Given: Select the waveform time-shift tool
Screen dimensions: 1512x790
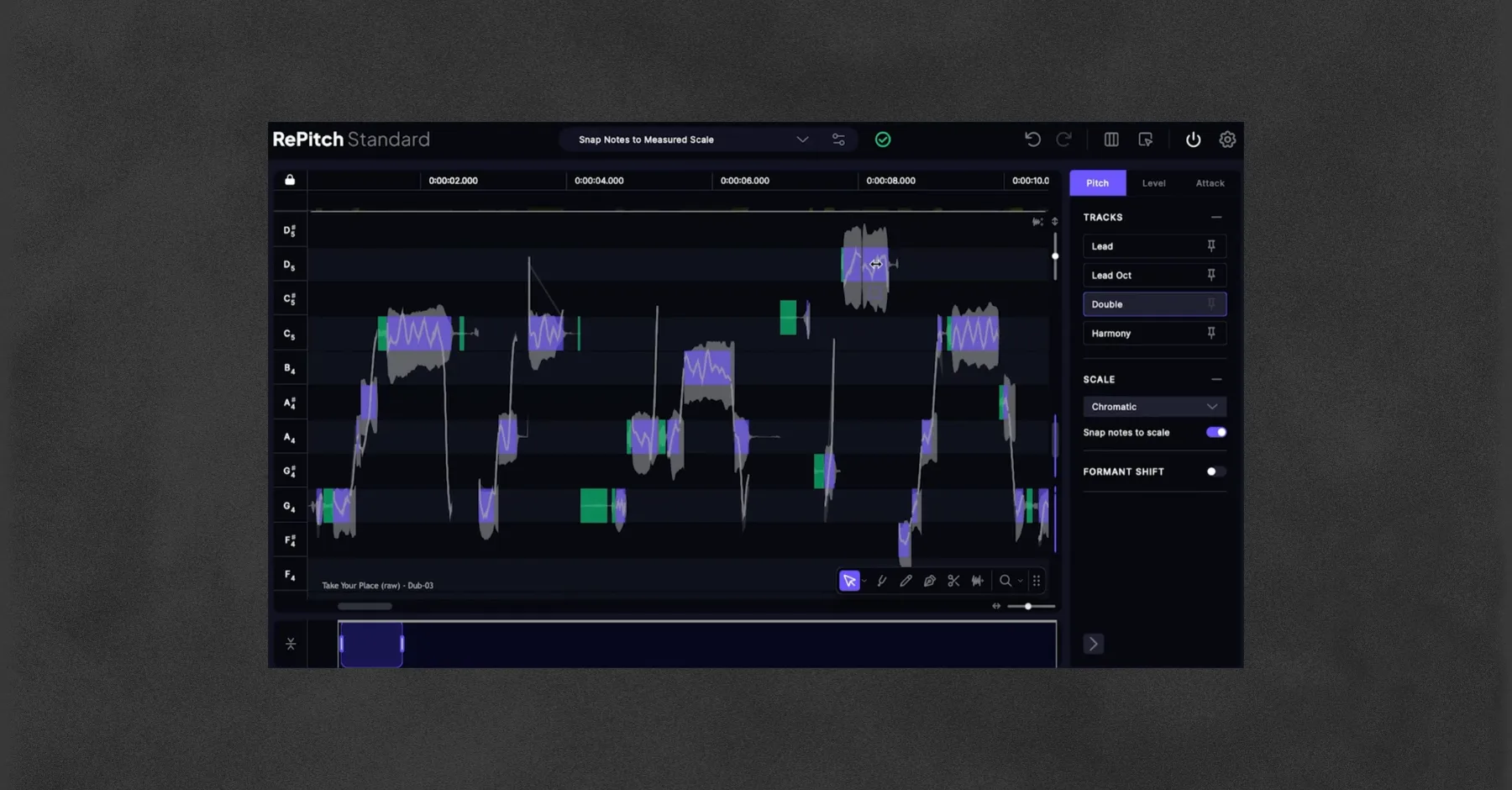Looking at the screenshot, I should pos(978,581).
